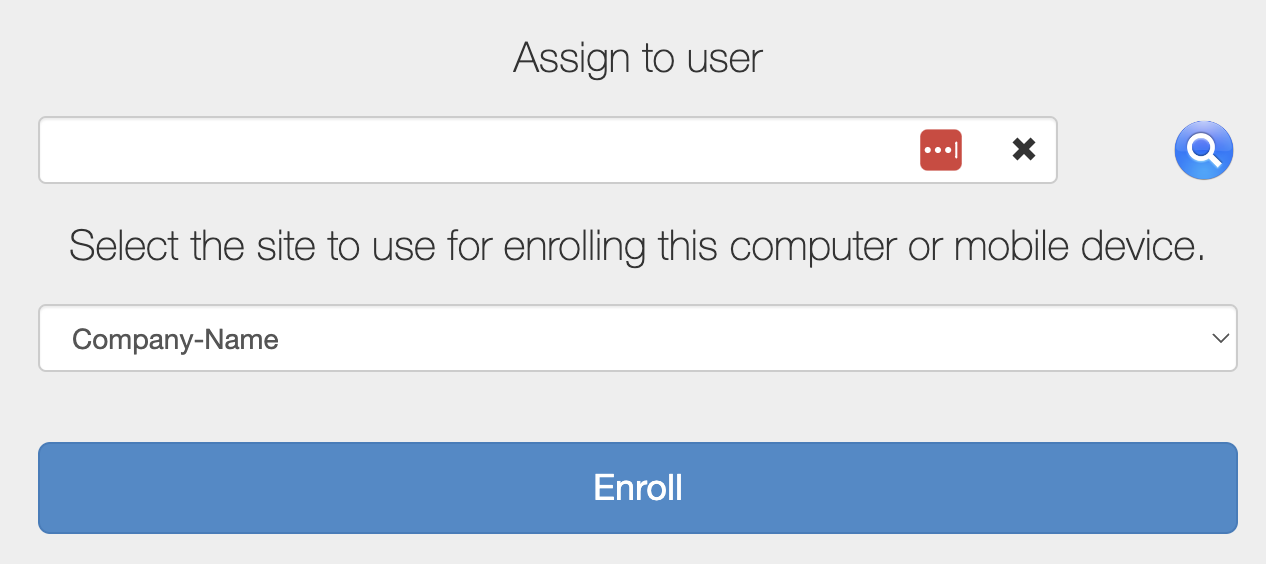Focus the empty username text box
This screenshot has height=564, width=1266.
tap(470, 150)
